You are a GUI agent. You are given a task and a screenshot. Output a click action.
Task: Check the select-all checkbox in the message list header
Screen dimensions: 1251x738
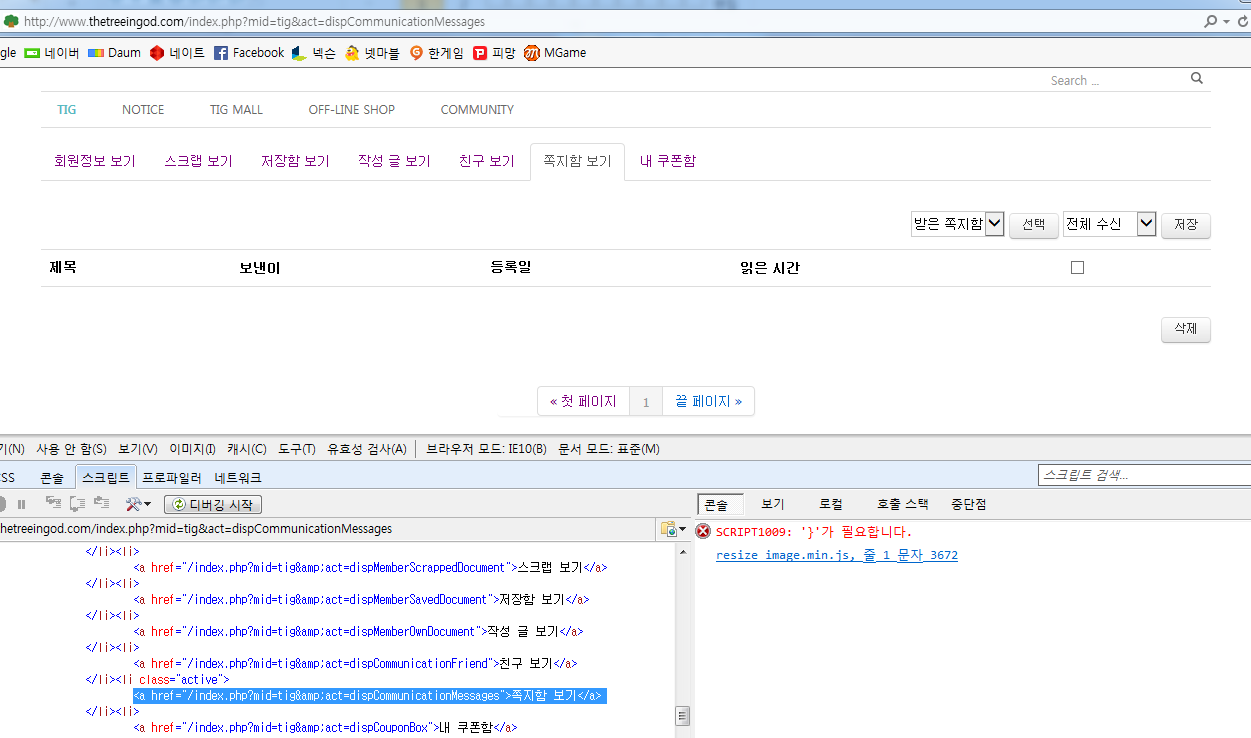click(x=1077, y=266)
